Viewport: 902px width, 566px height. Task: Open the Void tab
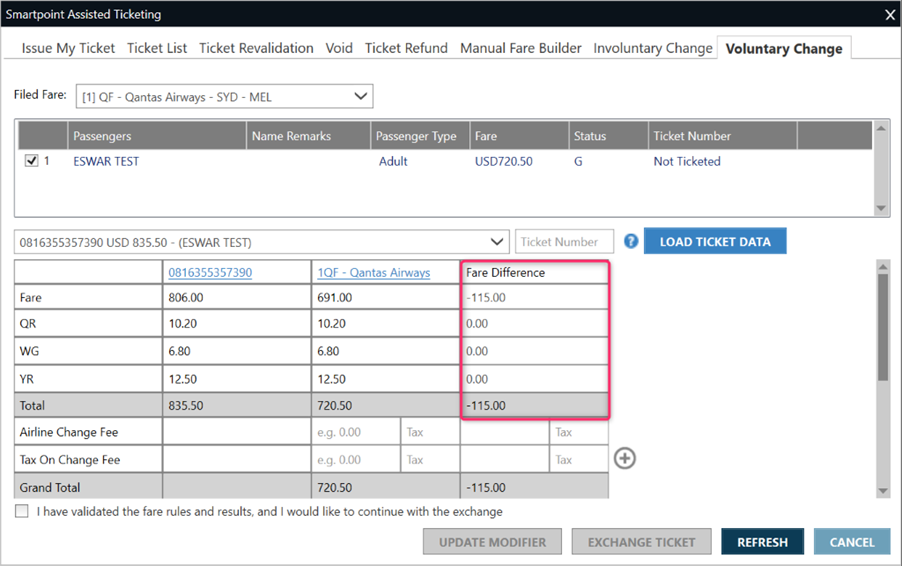pos(339,48)
